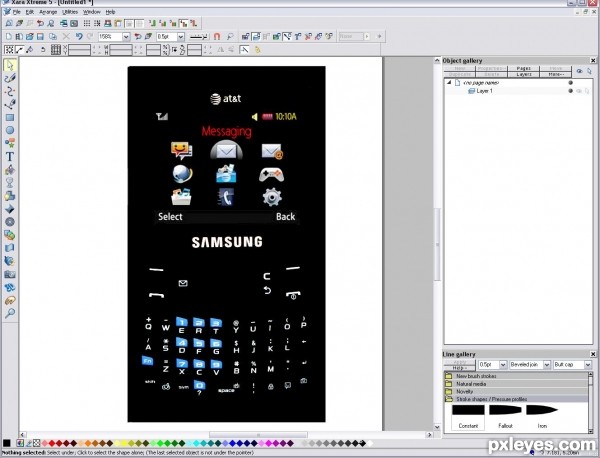Screen dimensions: 600x458
Task: Select the Text tool (T icon)
Action: tap(10, 156)
